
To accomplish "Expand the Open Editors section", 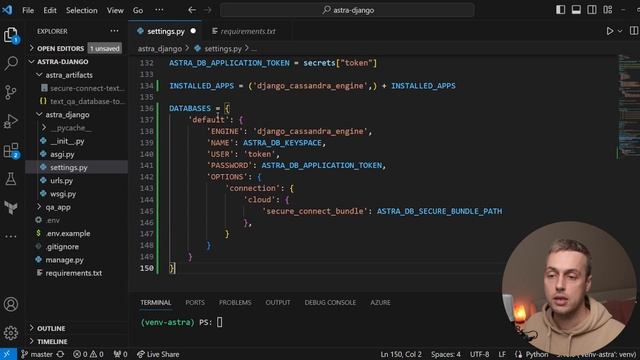I will pos(77,48).
